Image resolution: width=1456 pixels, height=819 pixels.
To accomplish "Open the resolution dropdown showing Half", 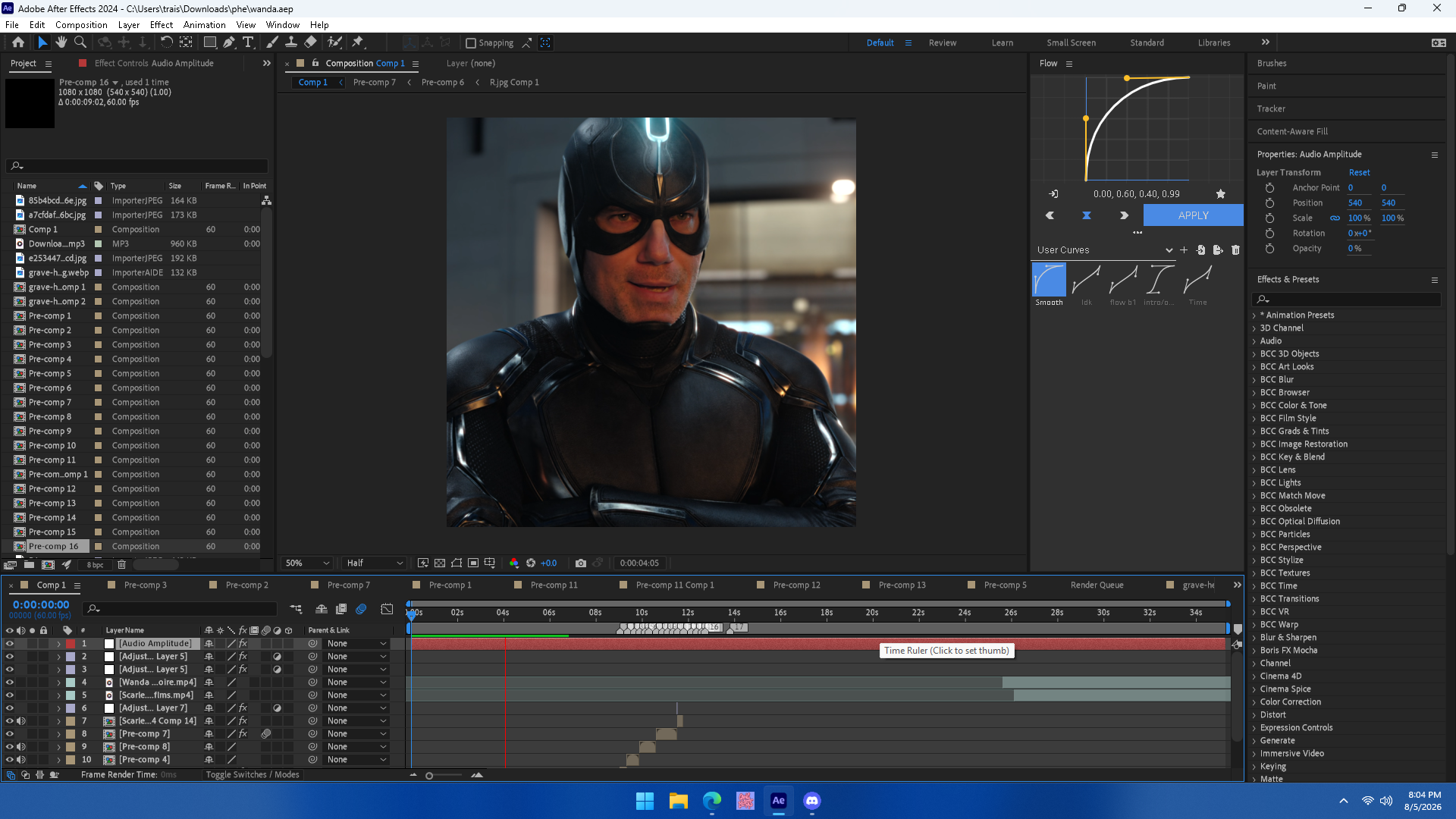I will click(x=375, y=563).
